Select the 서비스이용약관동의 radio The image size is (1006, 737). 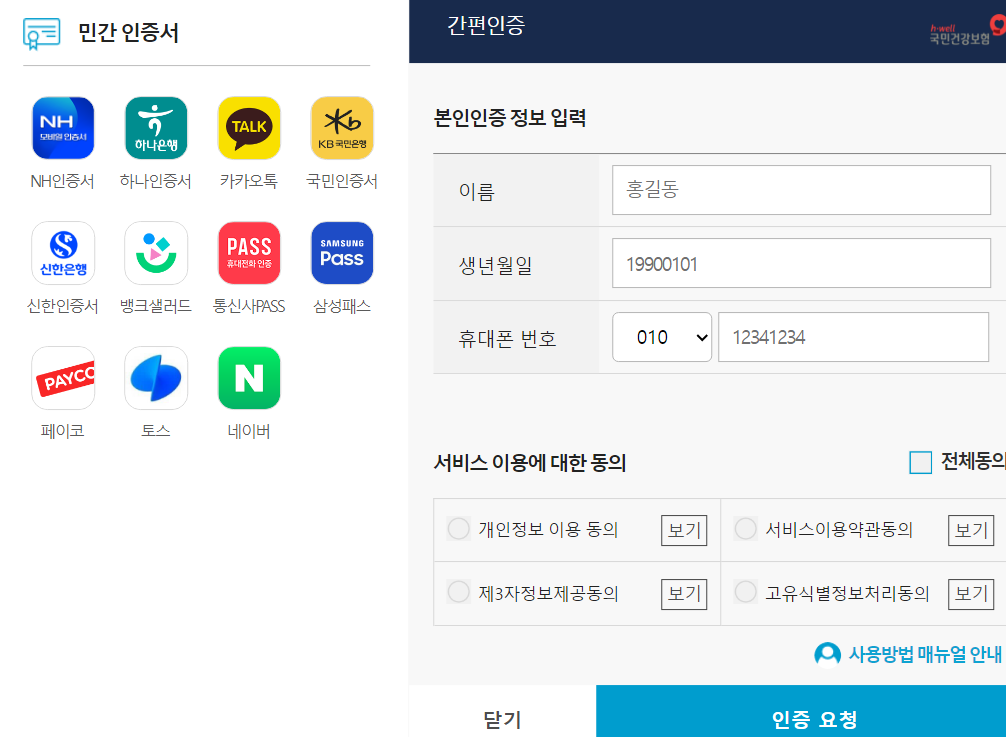click(746, 529)
